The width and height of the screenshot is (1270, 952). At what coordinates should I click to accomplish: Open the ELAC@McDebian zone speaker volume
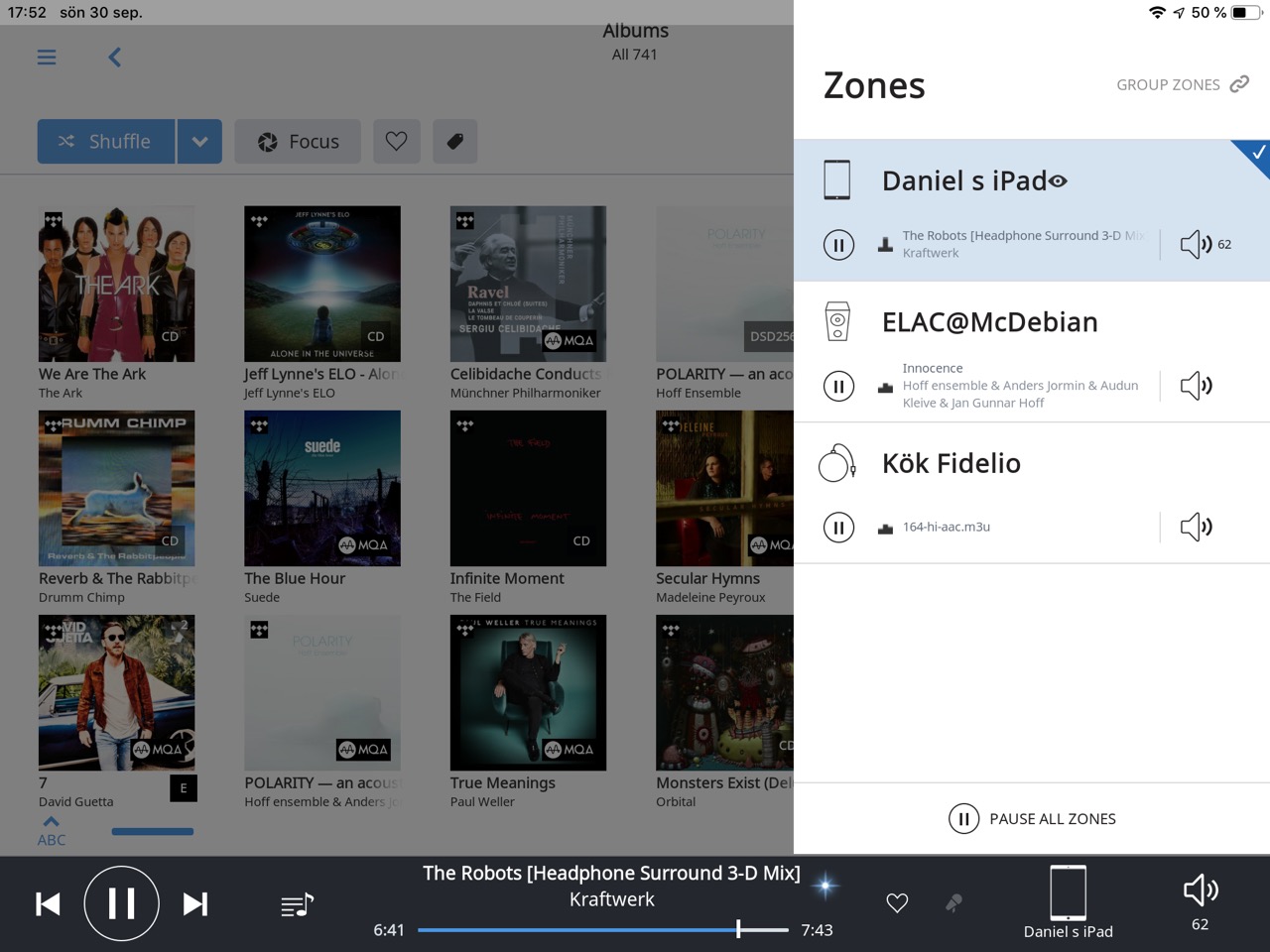coord(1197,386)
